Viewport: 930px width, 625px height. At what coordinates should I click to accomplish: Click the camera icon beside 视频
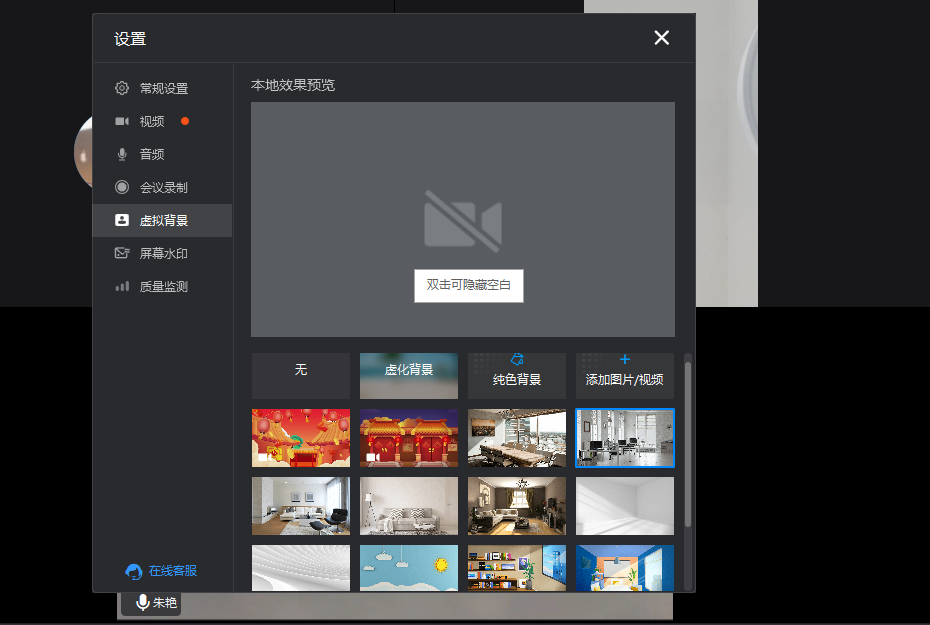(x=122, y=122)
